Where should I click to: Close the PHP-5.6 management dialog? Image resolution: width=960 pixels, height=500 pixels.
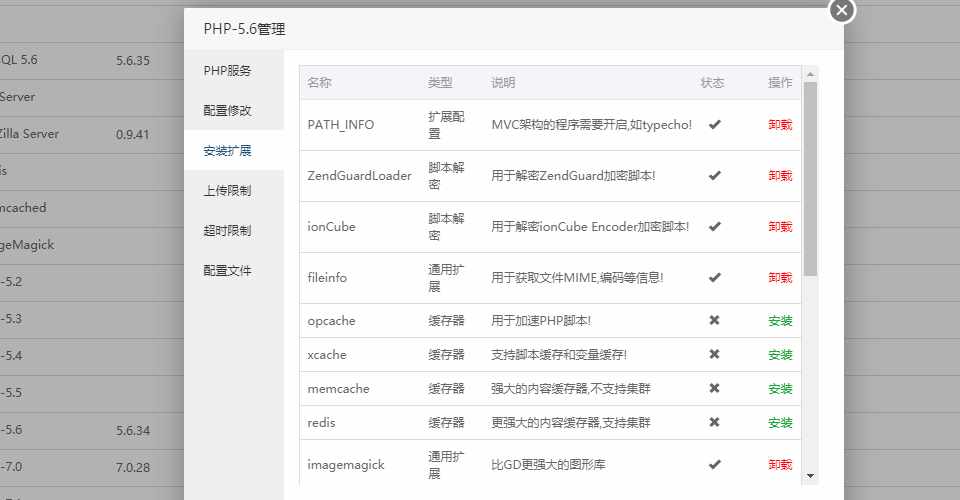click(842, 10)
